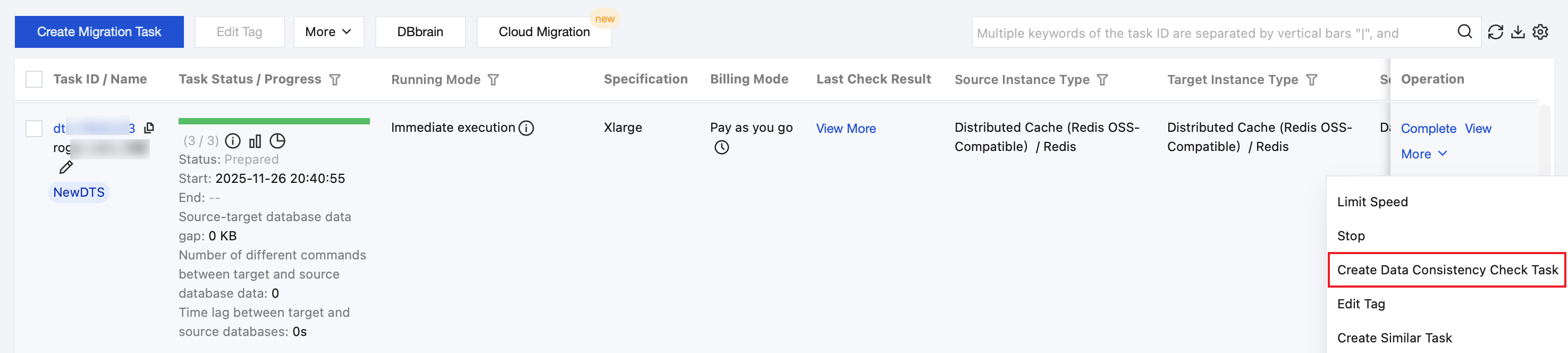Click the search magnifier icon
Image resolution: width=1568 pixels, height=353 pixels.
1464,32
